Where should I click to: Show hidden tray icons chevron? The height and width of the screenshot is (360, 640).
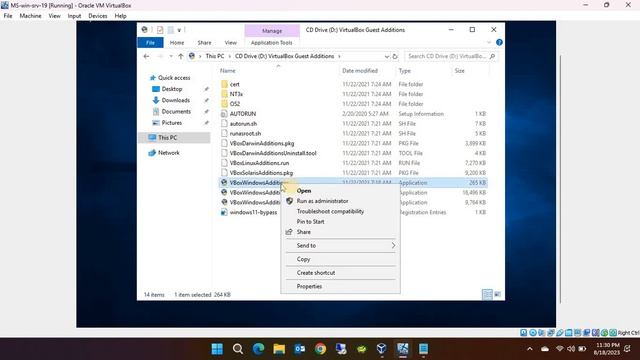pyautogui.click(x=530, y=349)
